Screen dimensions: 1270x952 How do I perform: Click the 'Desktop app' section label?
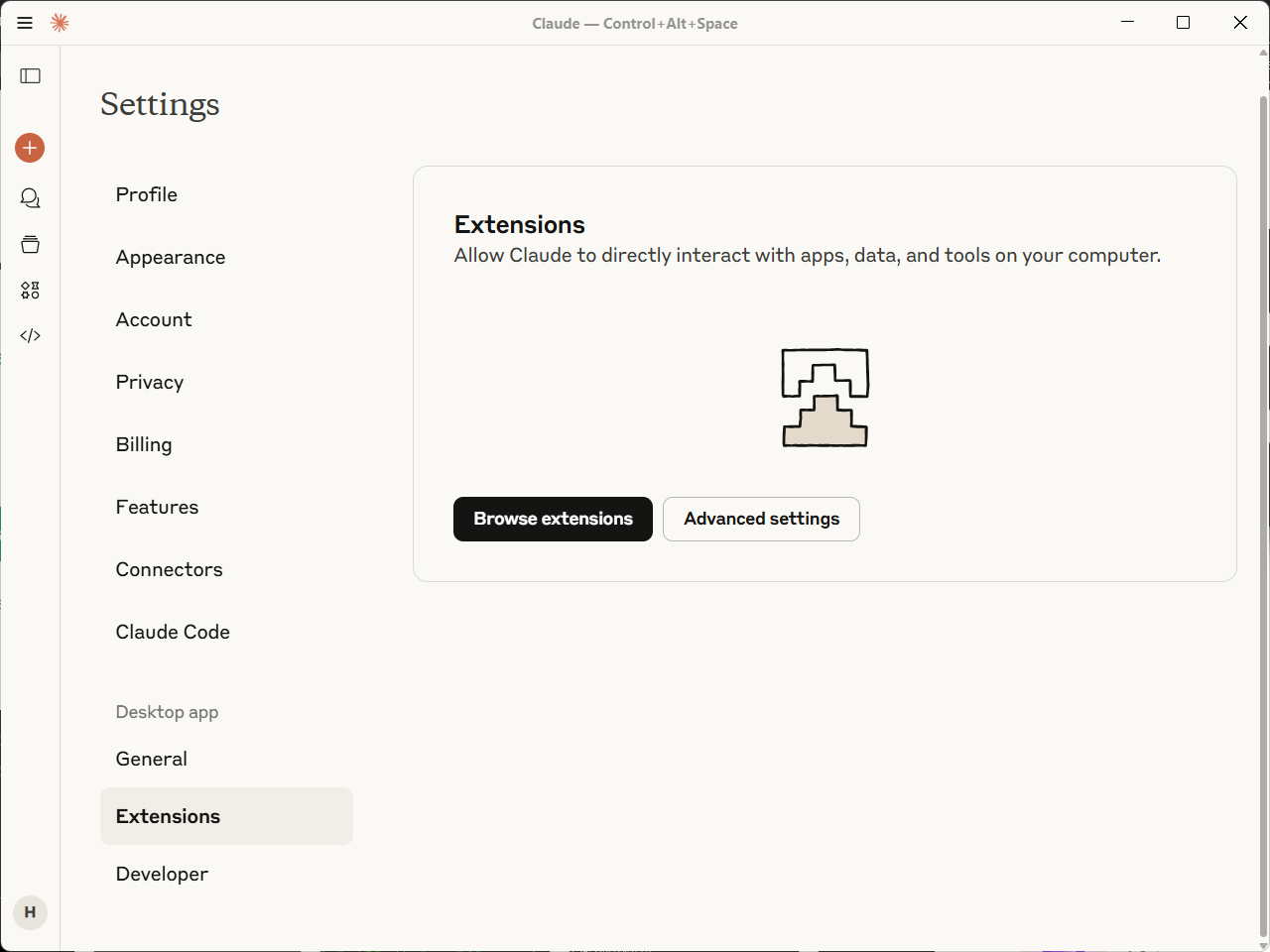pyautogui.click(x=167, y=712)
